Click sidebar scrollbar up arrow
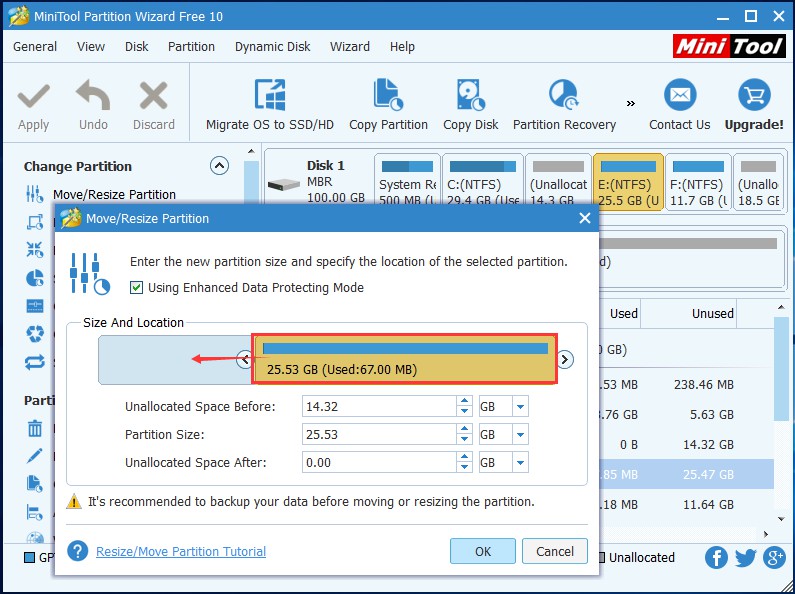The height and width of the screenshot is (594, 795). click(251, 151)
